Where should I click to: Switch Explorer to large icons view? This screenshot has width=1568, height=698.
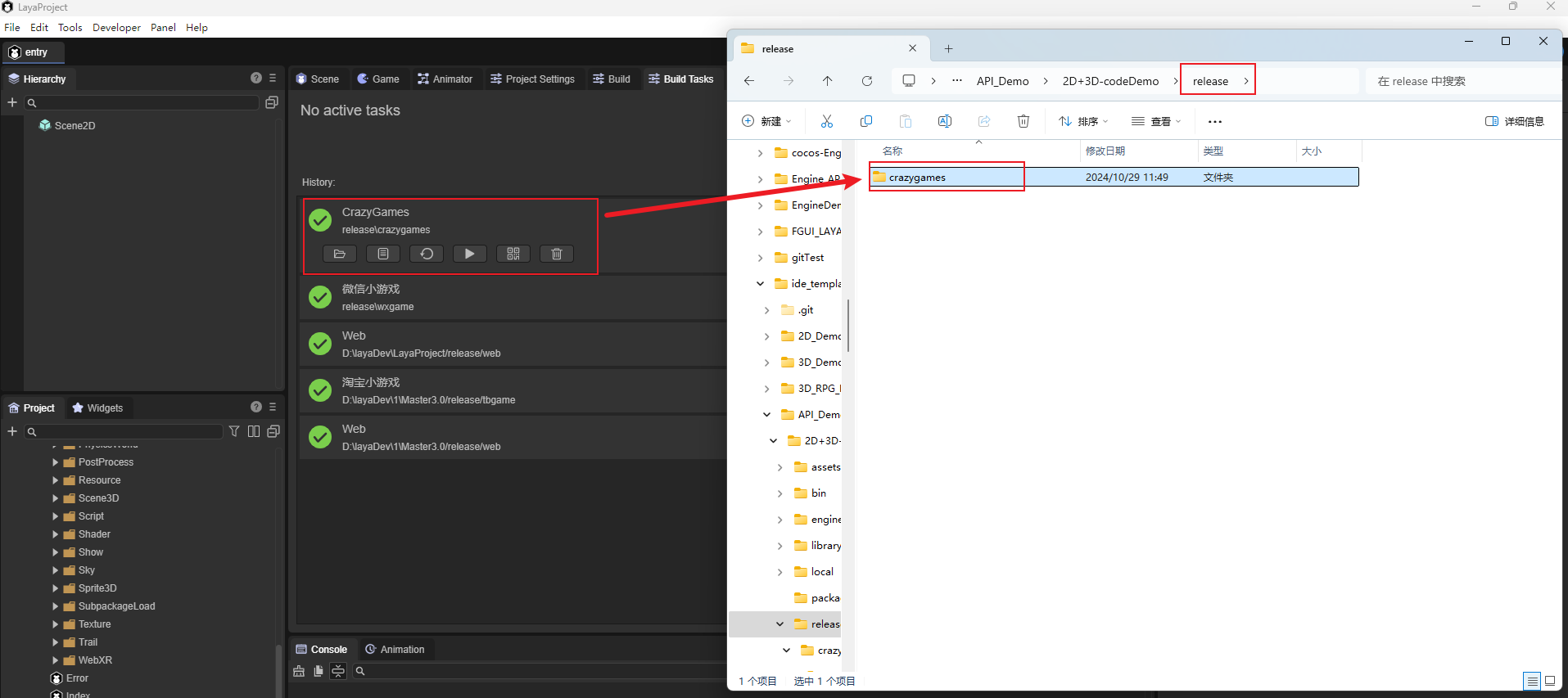(1550, 681)
